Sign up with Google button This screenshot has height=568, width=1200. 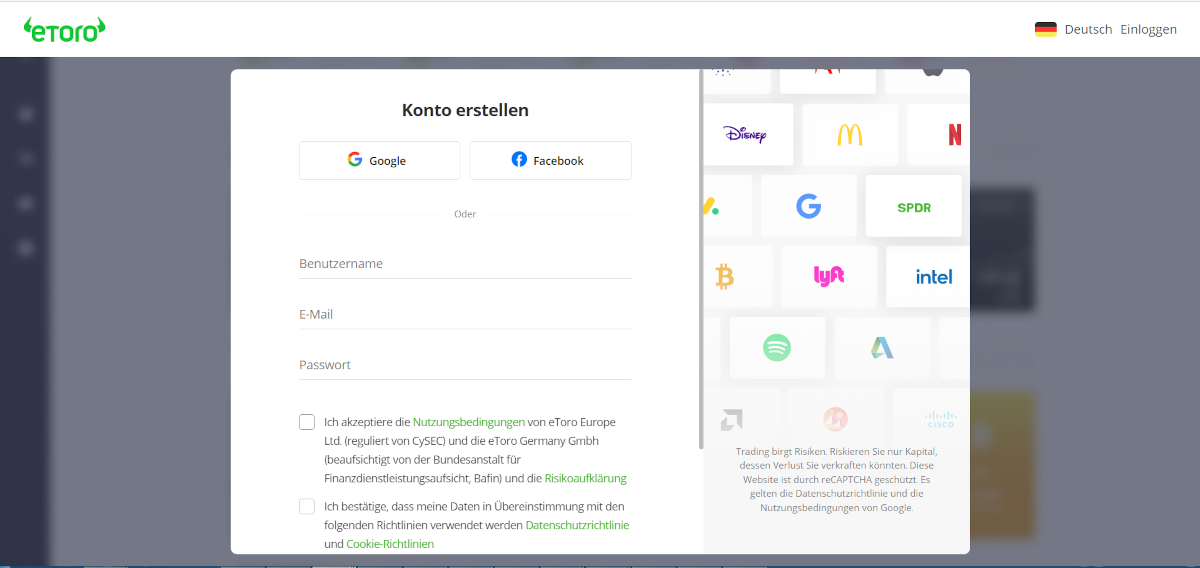(x=380, y=160)
